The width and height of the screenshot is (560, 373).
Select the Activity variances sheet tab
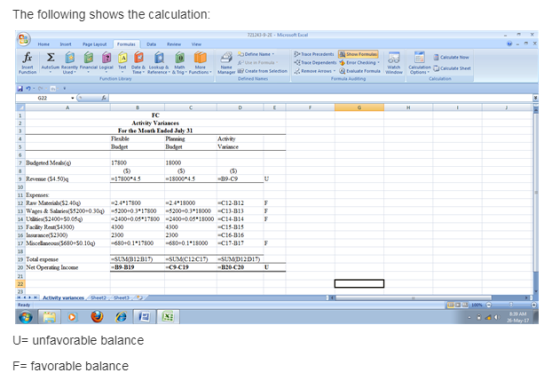[63, 298]
